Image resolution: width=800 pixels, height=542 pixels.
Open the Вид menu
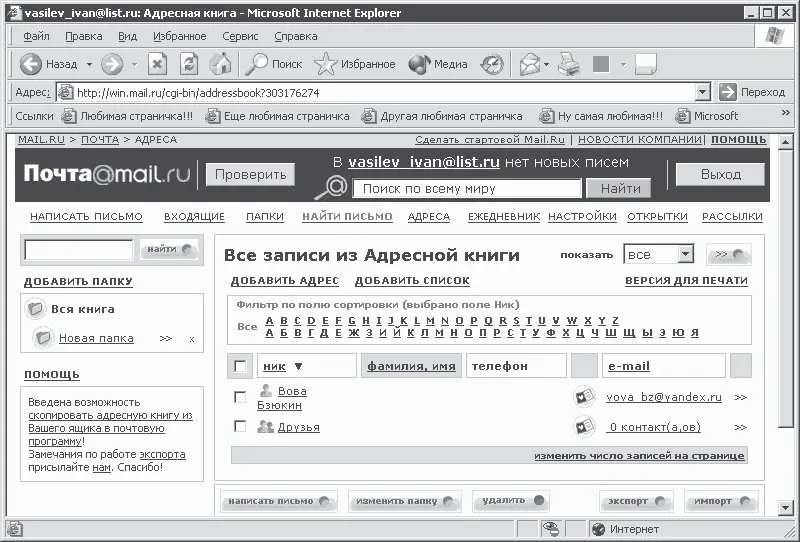point(127,36)
